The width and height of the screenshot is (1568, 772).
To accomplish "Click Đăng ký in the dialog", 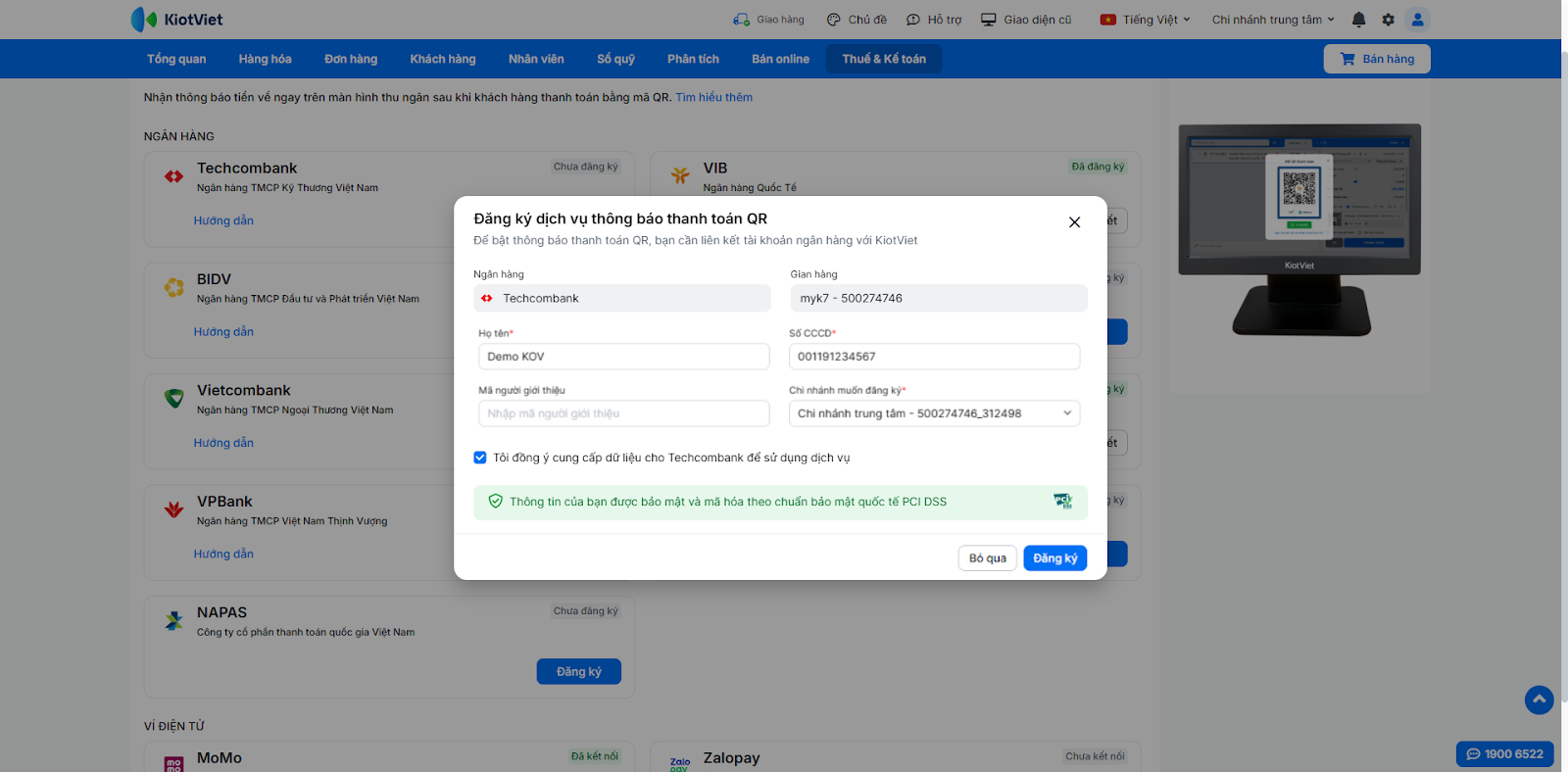I will tap(1055, 558).
